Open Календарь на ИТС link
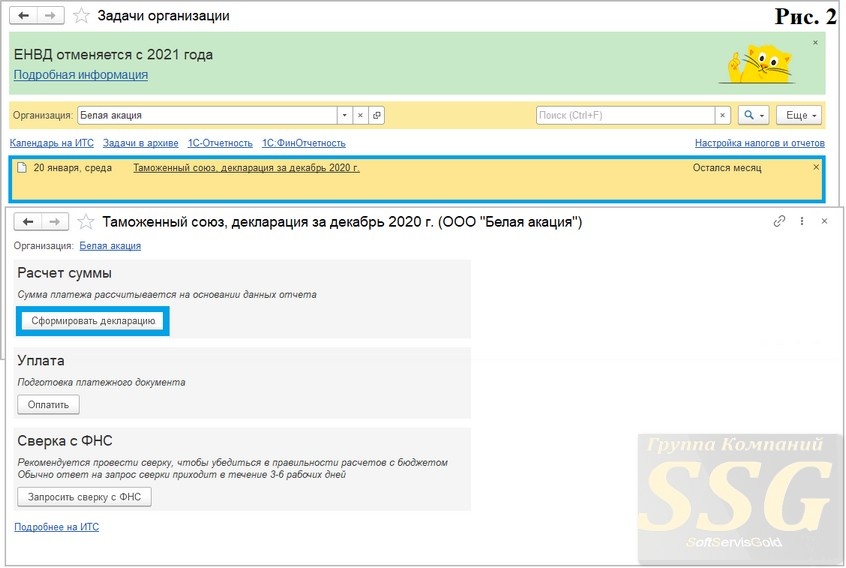The image size is (846, 568). point(52,143)
